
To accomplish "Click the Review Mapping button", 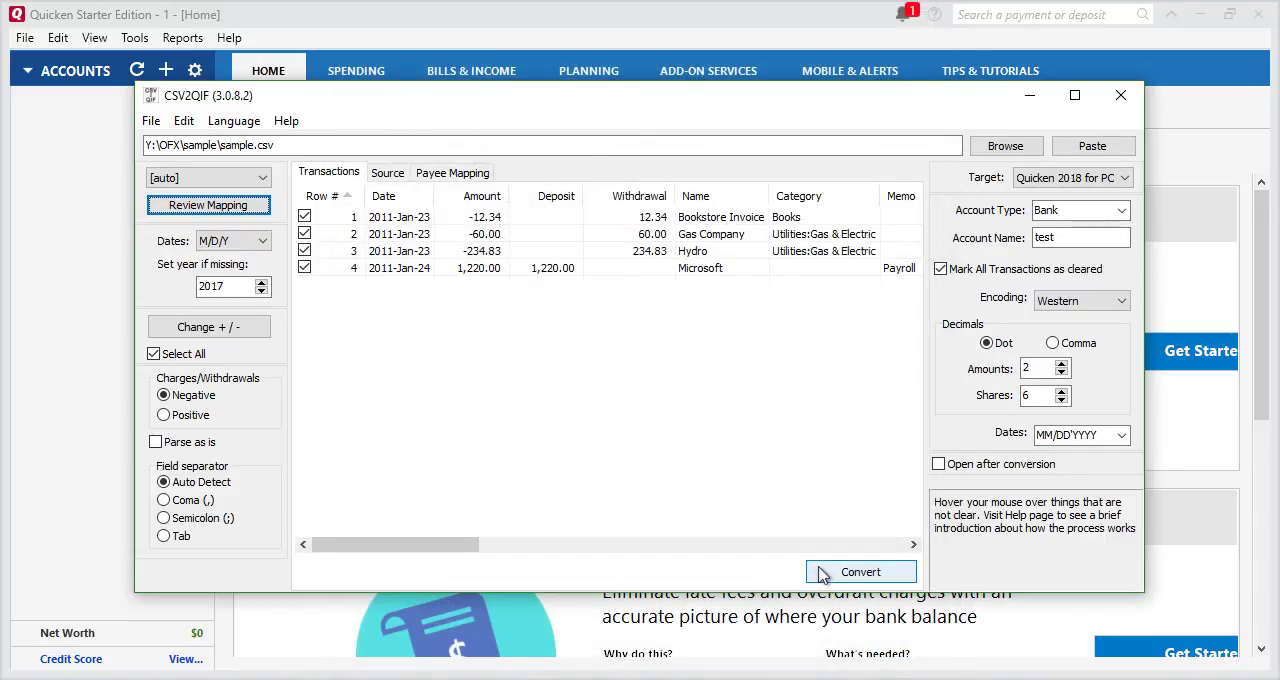I will pos(208,205).
